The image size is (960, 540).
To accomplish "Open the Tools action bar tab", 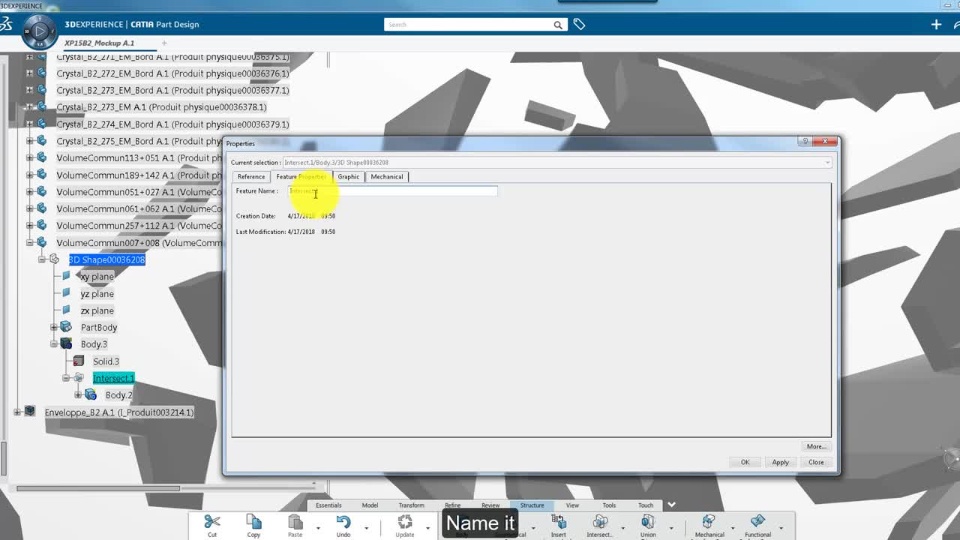I will [x=609, y=505].
